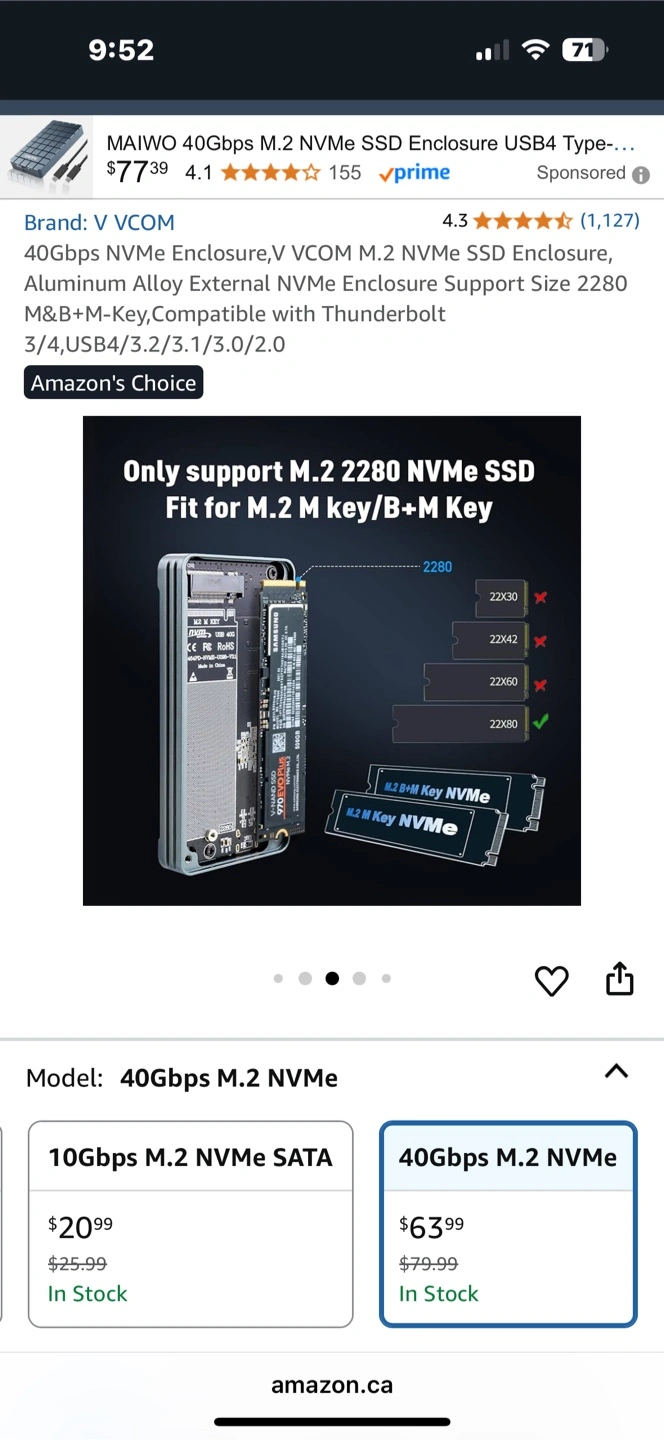Screen dimensions: 664x1440
Task: Open the 1,127 reviews link
Action: pyautogui.click(x=609, y=220)
